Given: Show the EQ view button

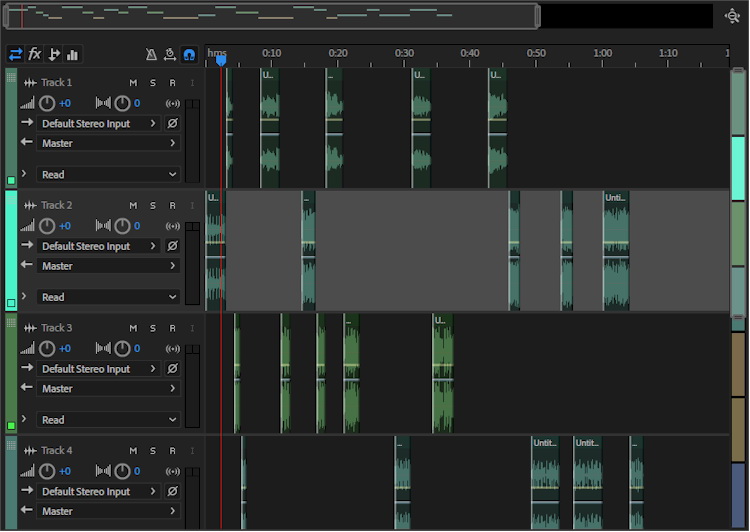Looking at the screenshot, I should [72, 54].
